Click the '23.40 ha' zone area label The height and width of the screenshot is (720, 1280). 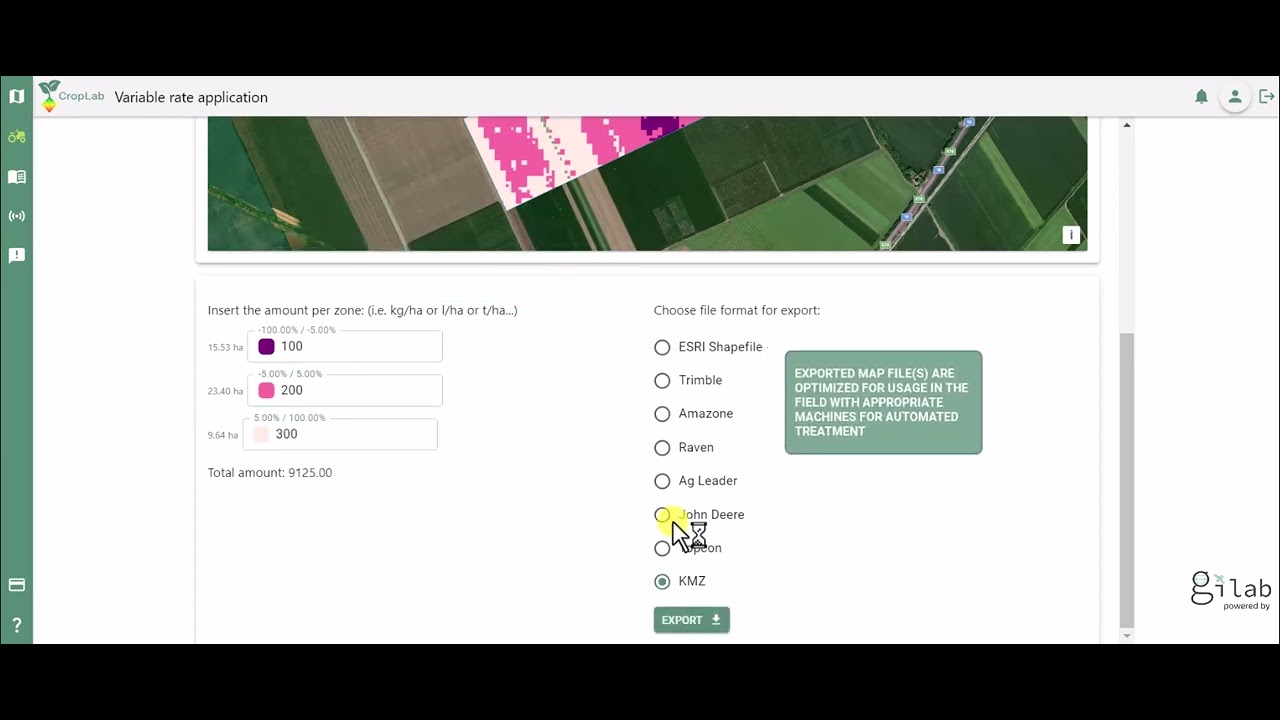[225, 391]
